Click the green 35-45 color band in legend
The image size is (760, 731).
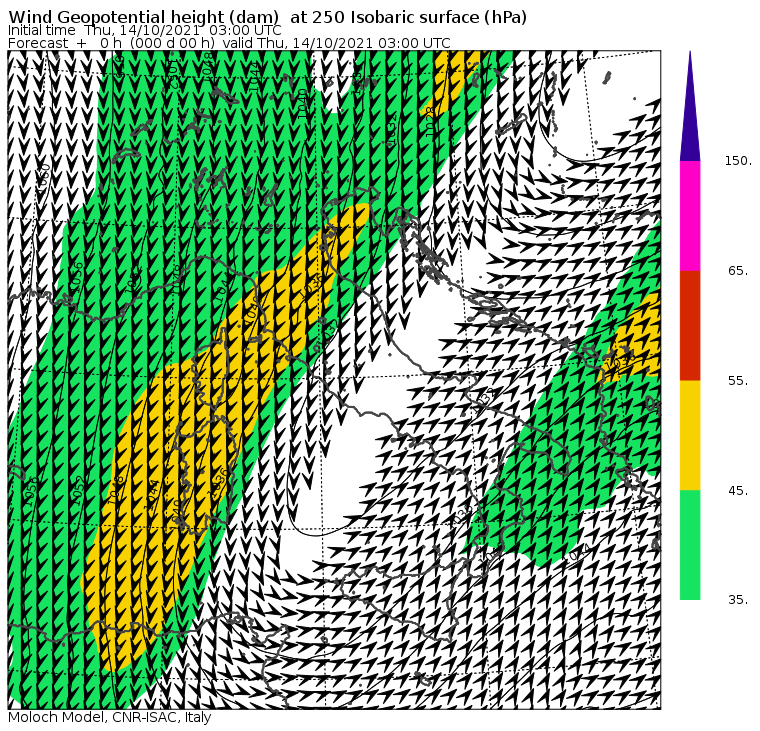[x=690, y=545]
